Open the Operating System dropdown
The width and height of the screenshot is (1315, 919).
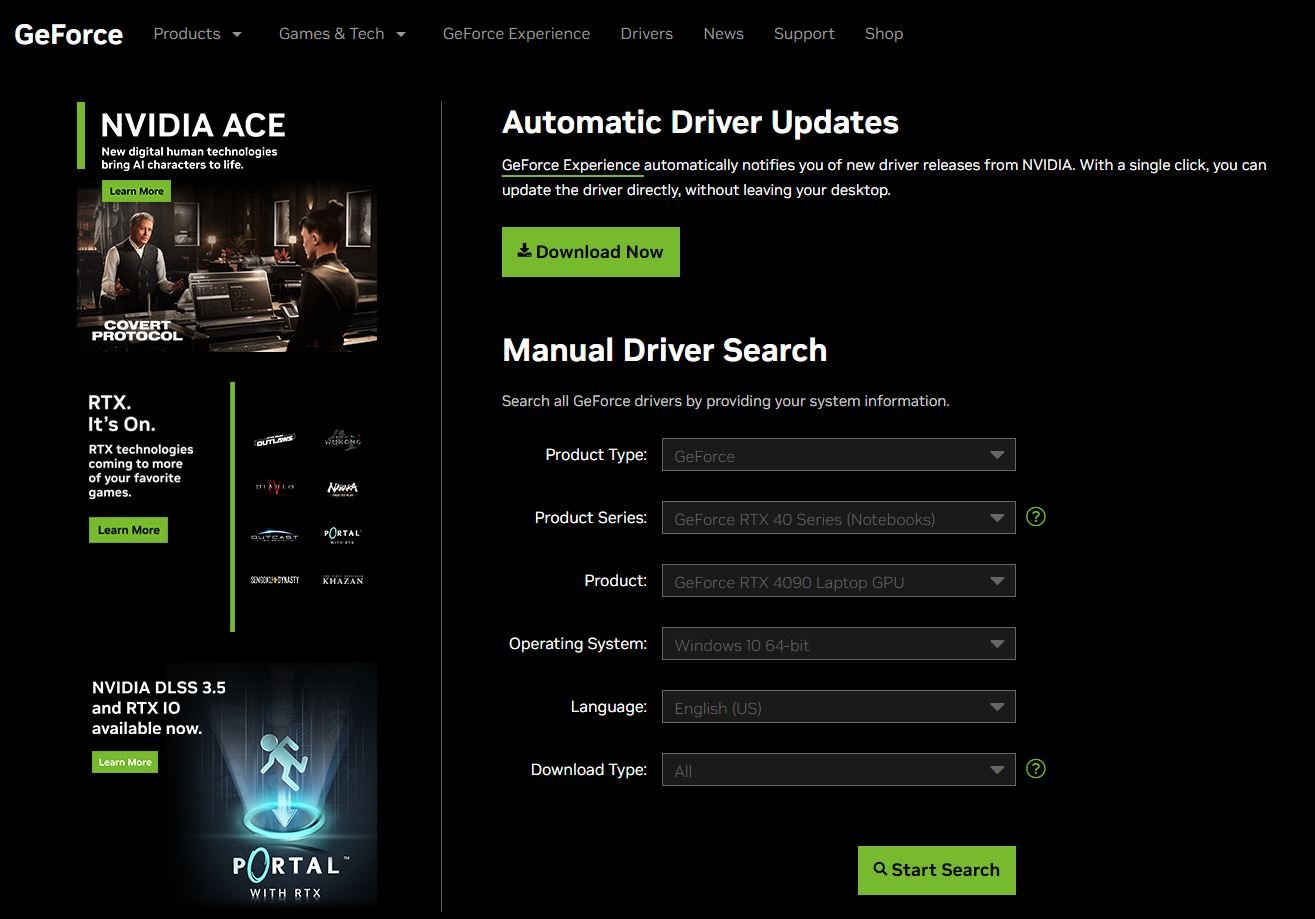838,644
